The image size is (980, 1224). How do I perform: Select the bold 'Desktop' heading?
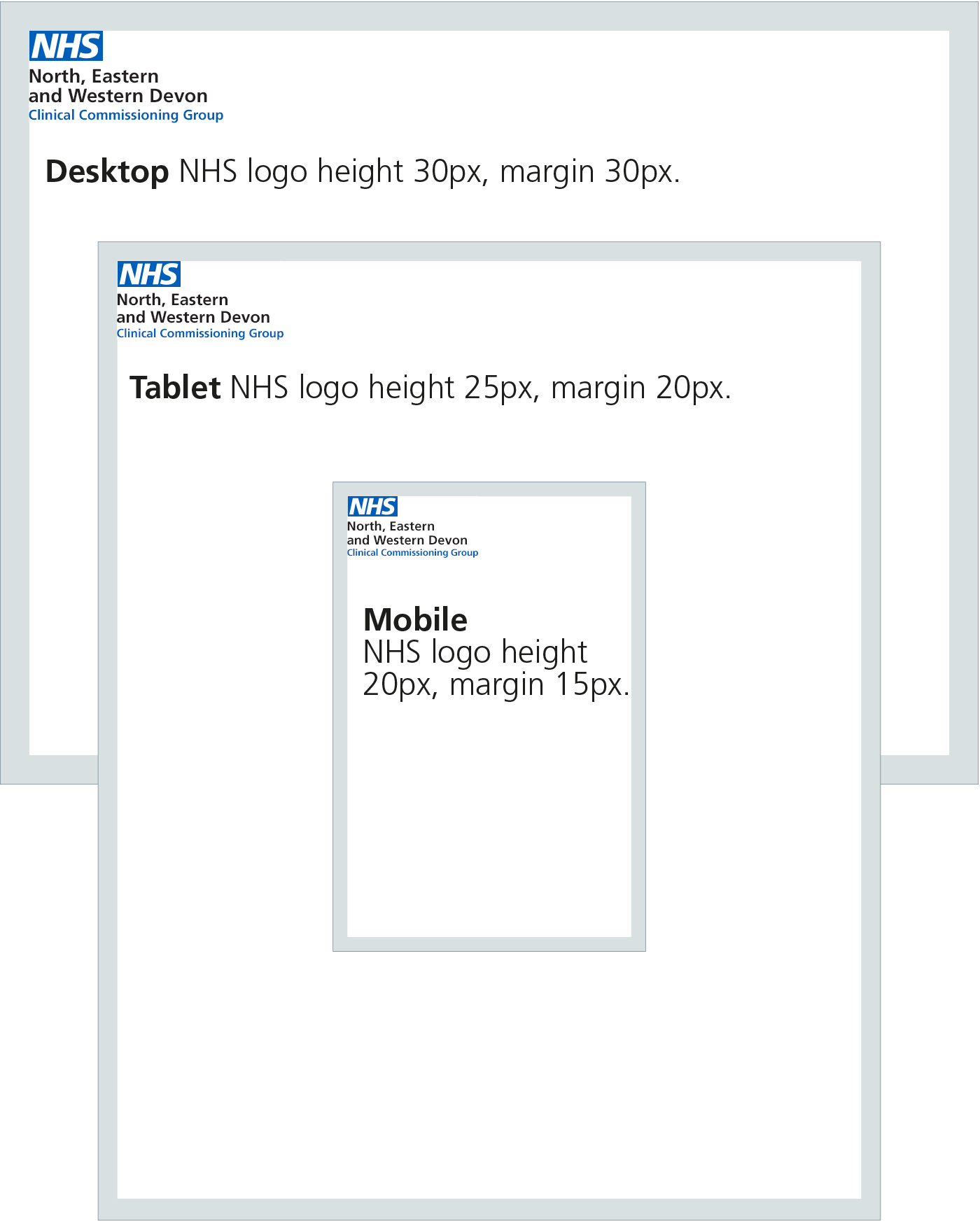pos(107,172)
